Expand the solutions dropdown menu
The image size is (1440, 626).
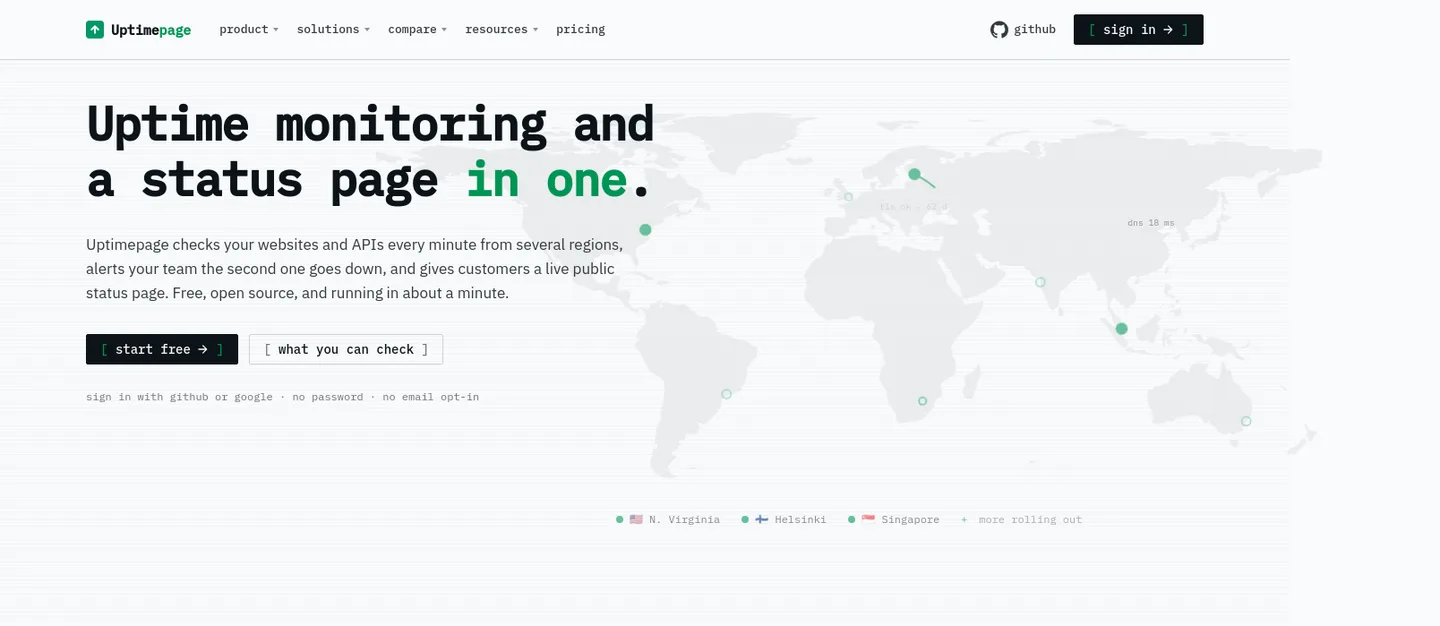tap(333, 30)
